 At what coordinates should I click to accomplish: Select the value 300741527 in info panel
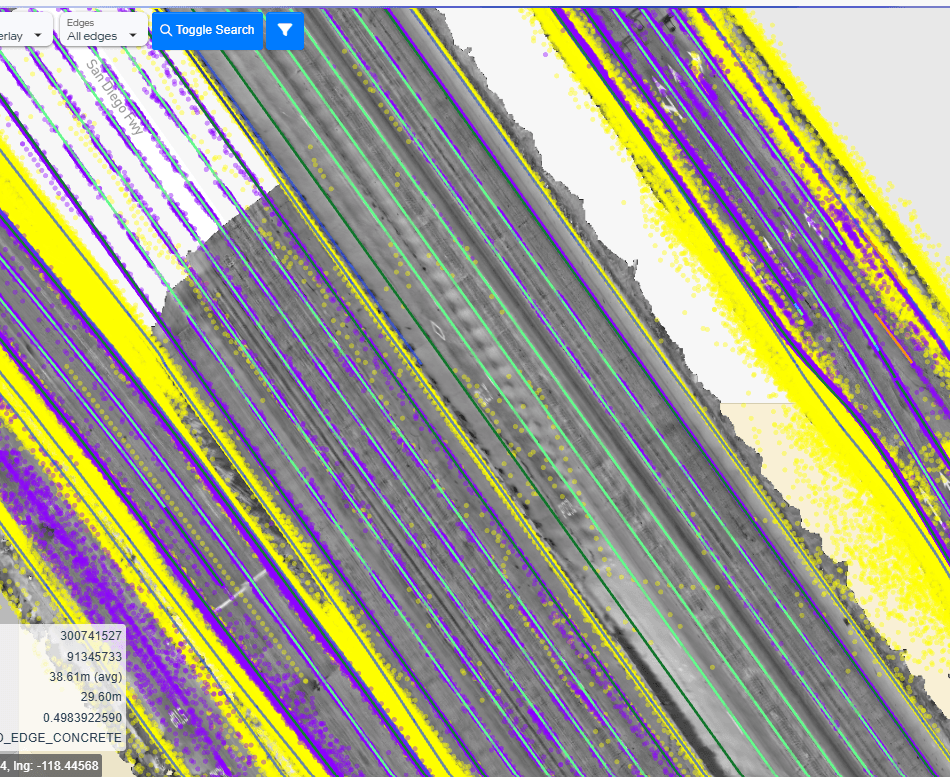(x=91, y=636)
